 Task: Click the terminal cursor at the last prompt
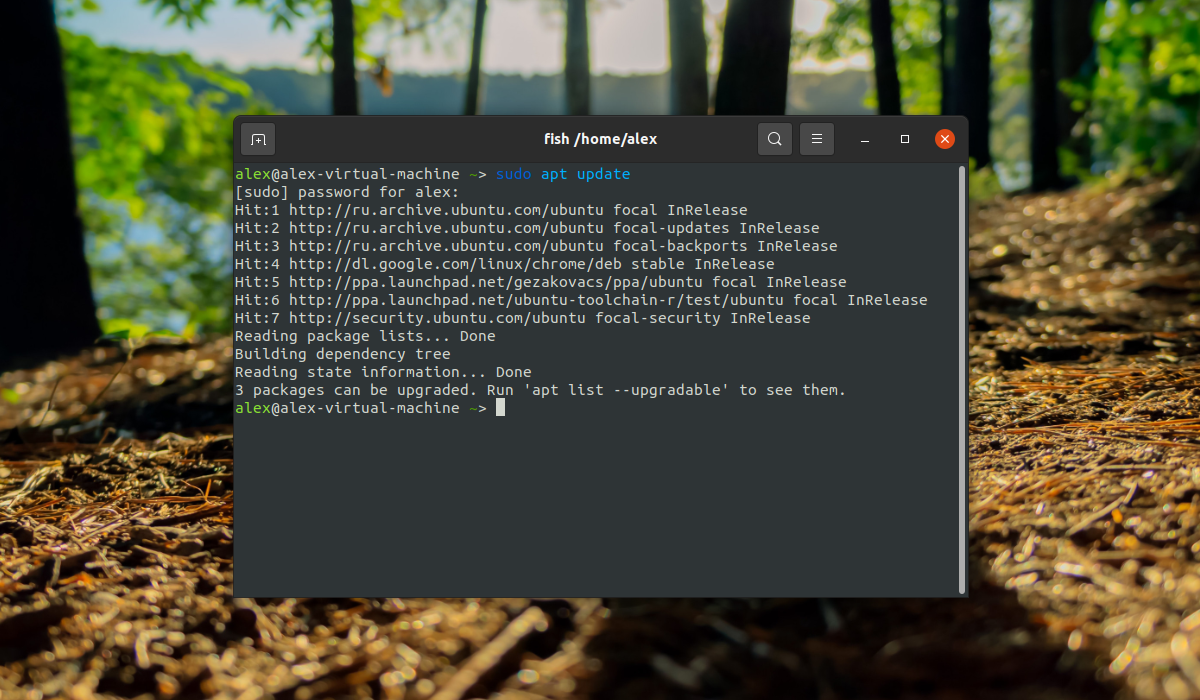tap(500, 408)
